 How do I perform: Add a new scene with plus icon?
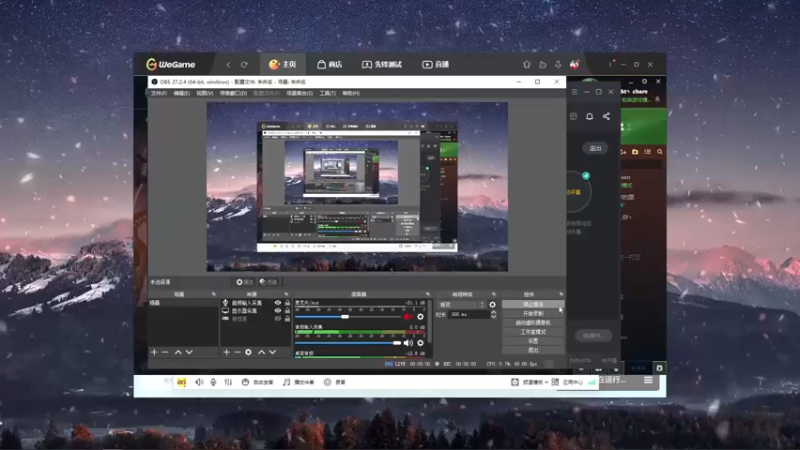click(x=154, y=352)
